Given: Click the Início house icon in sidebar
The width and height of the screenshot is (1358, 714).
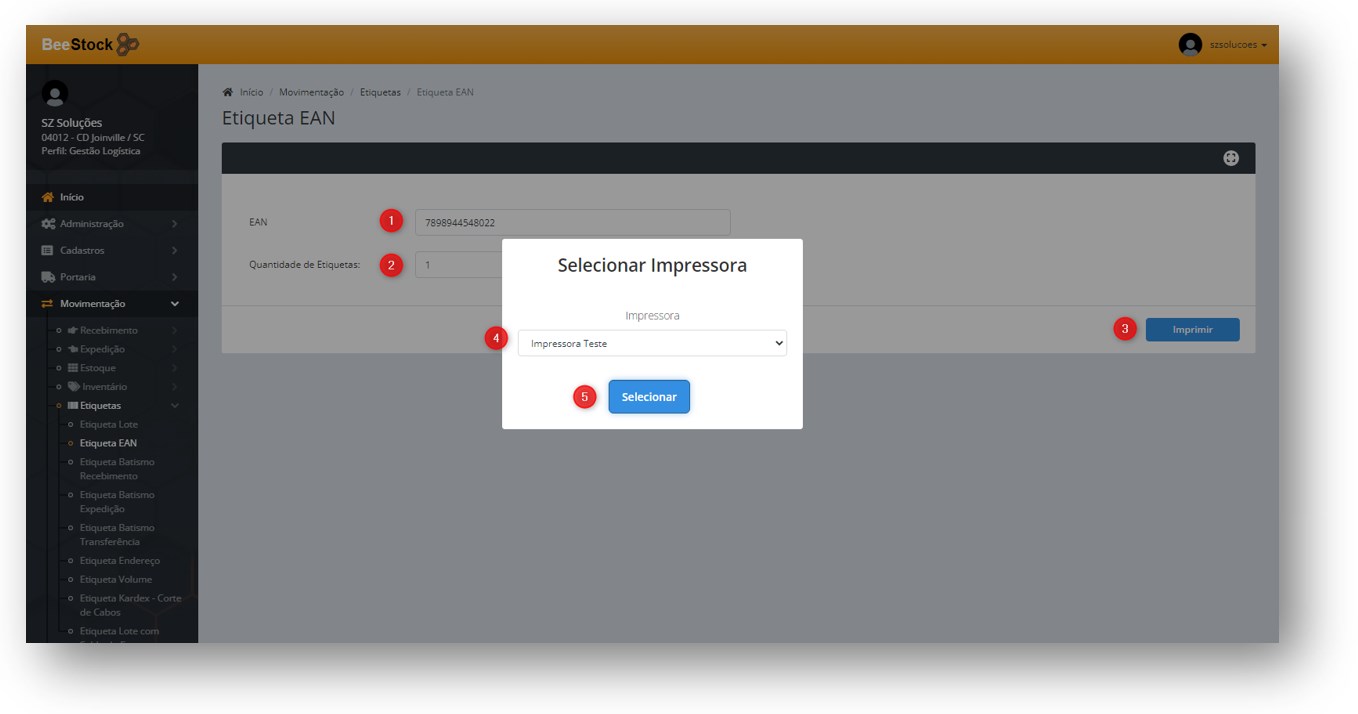Looking at the screenshot, I should coord(47,197).
